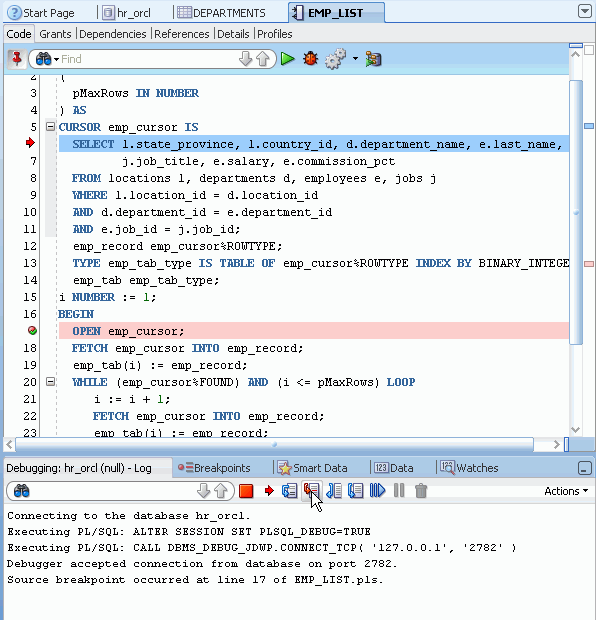Click the trash (garbage collection) icon
596x620 pixels.
pos(421,491)
